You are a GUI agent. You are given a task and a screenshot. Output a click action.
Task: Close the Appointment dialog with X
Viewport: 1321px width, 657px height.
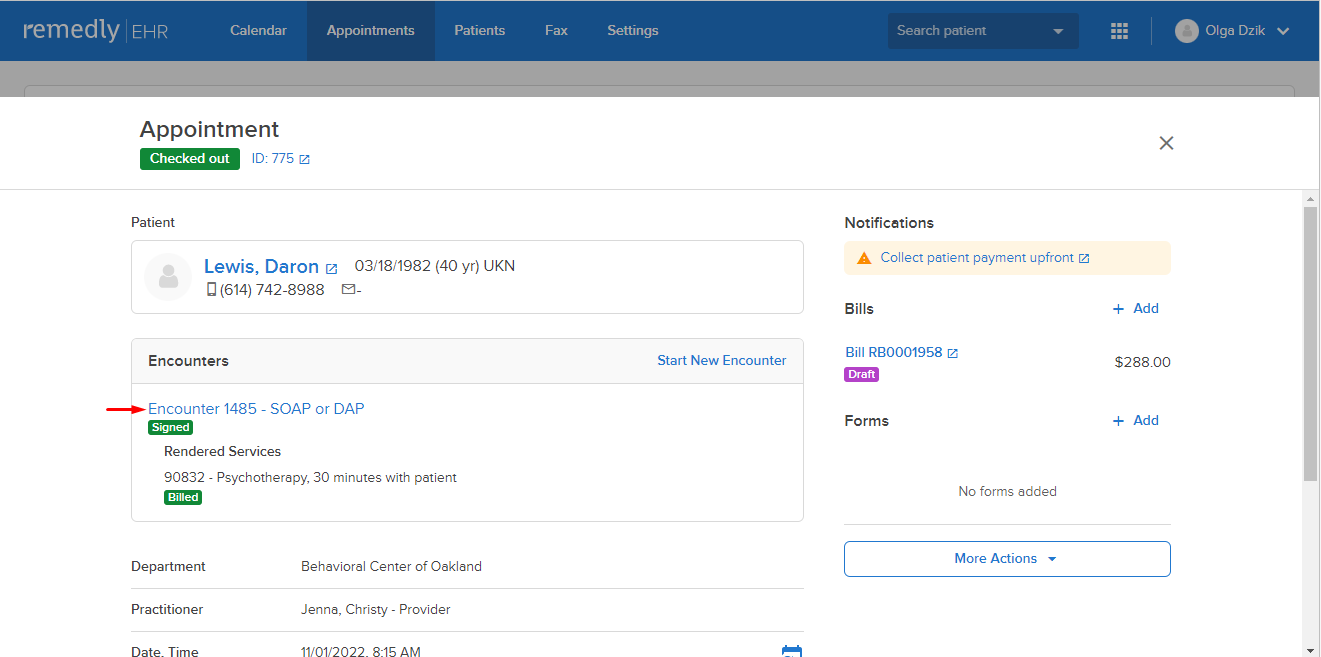pos(1166,143)
